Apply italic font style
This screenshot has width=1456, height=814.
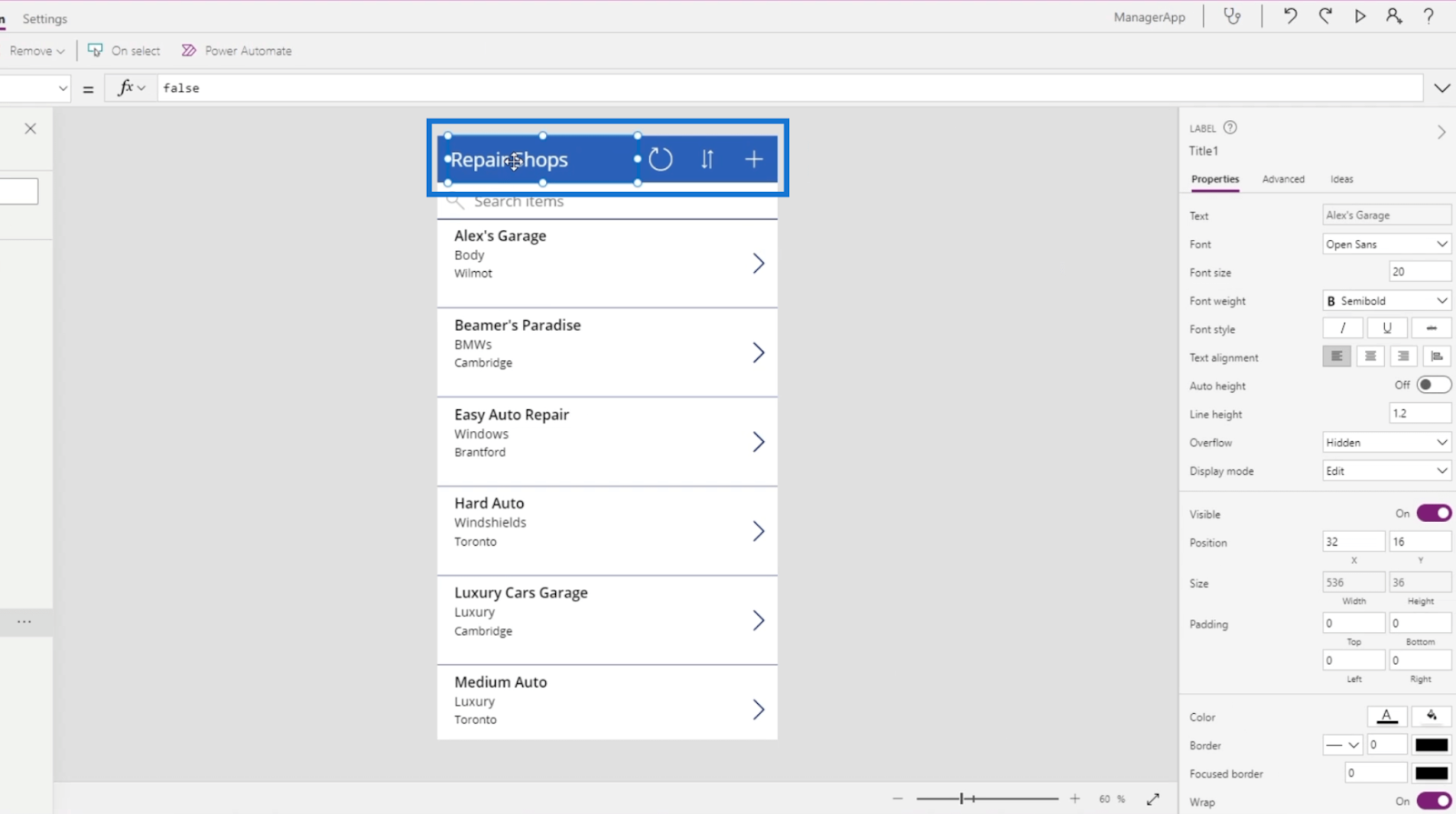tap(1343, 328)
